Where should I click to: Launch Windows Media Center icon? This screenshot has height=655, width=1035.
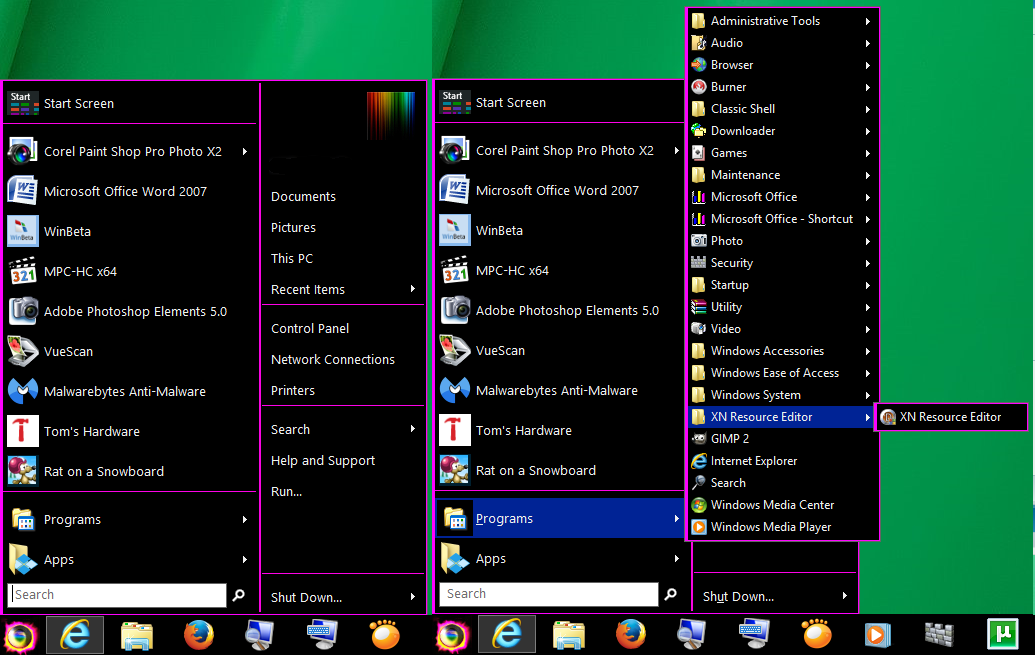[x=698, y=504]
